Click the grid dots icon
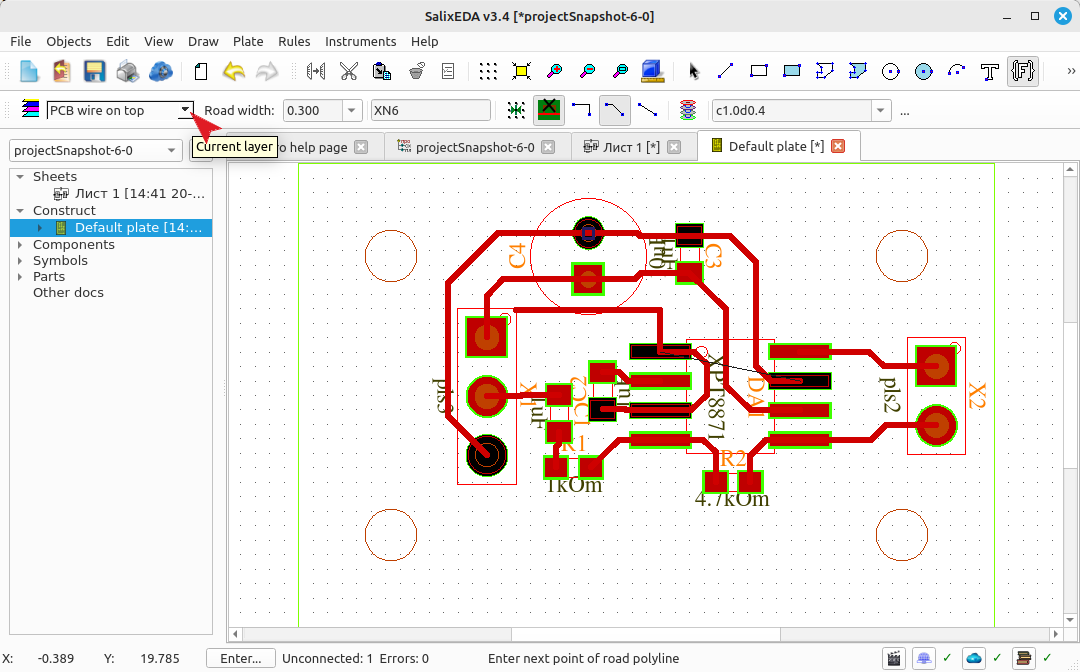This screenshot has height=672, width=1080. tap(488, 71)
